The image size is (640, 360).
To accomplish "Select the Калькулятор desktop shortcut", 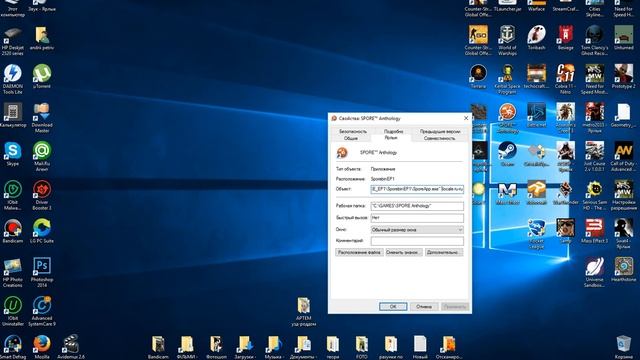I will coord(13,115).
